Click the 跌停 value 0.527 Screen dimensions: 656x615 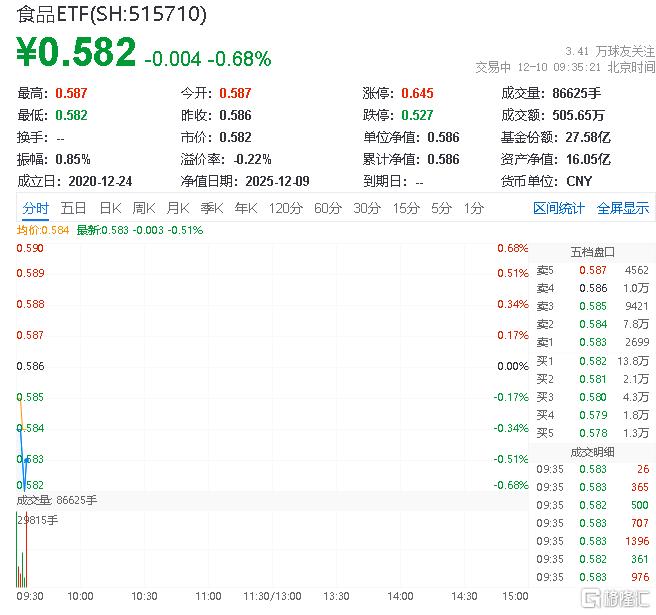[417, 115]
